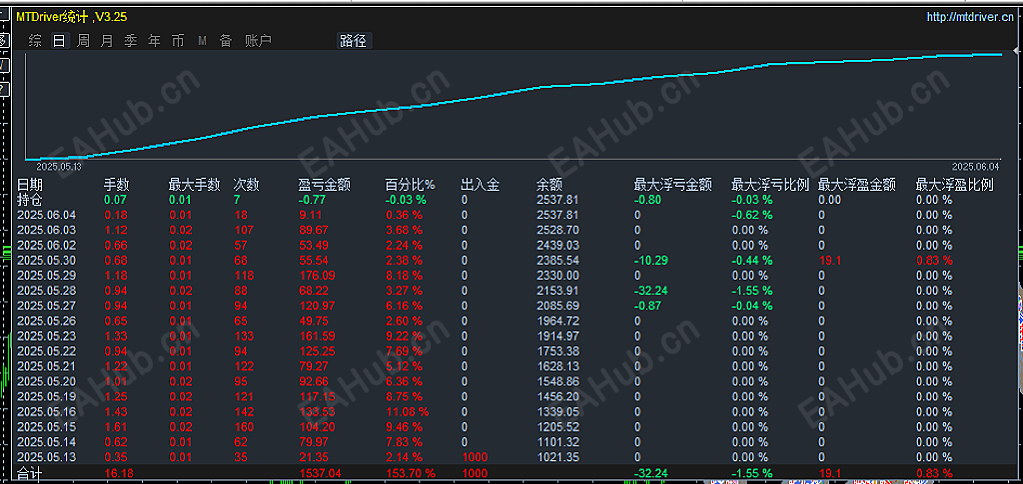The image size is (1023, 484).
Task: Click chart end date label 2025.06.04
Action: click(x=975, y=166)
